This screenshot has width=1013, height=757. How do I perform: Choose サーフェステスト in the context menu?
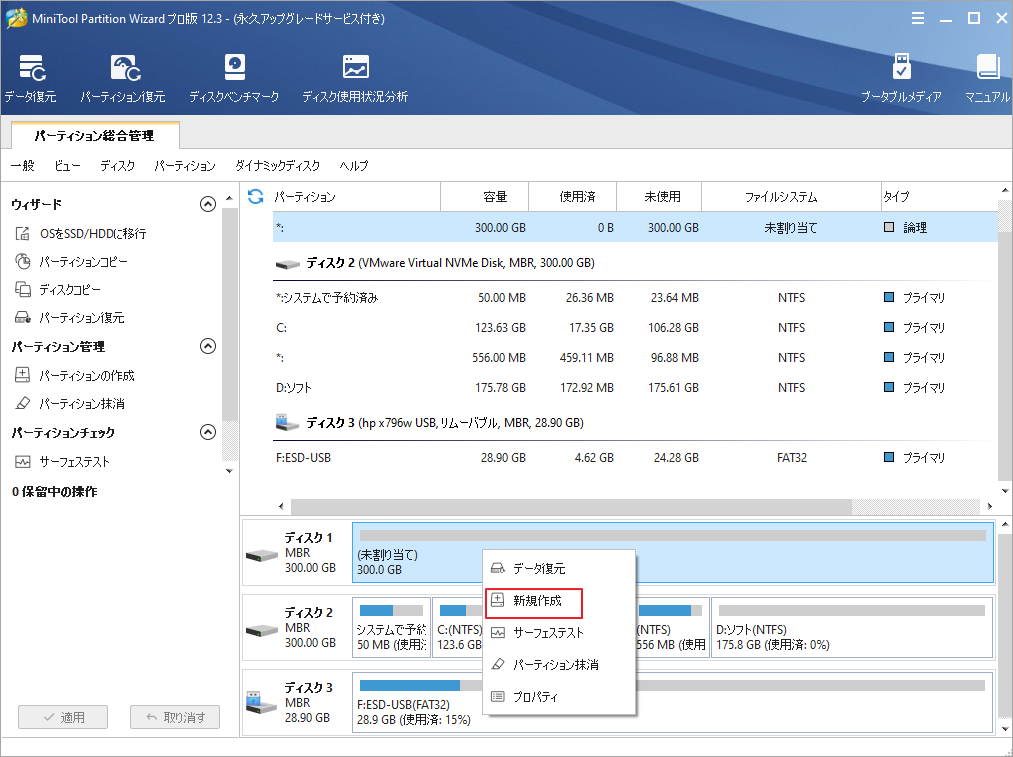click(x=559, y=633)
